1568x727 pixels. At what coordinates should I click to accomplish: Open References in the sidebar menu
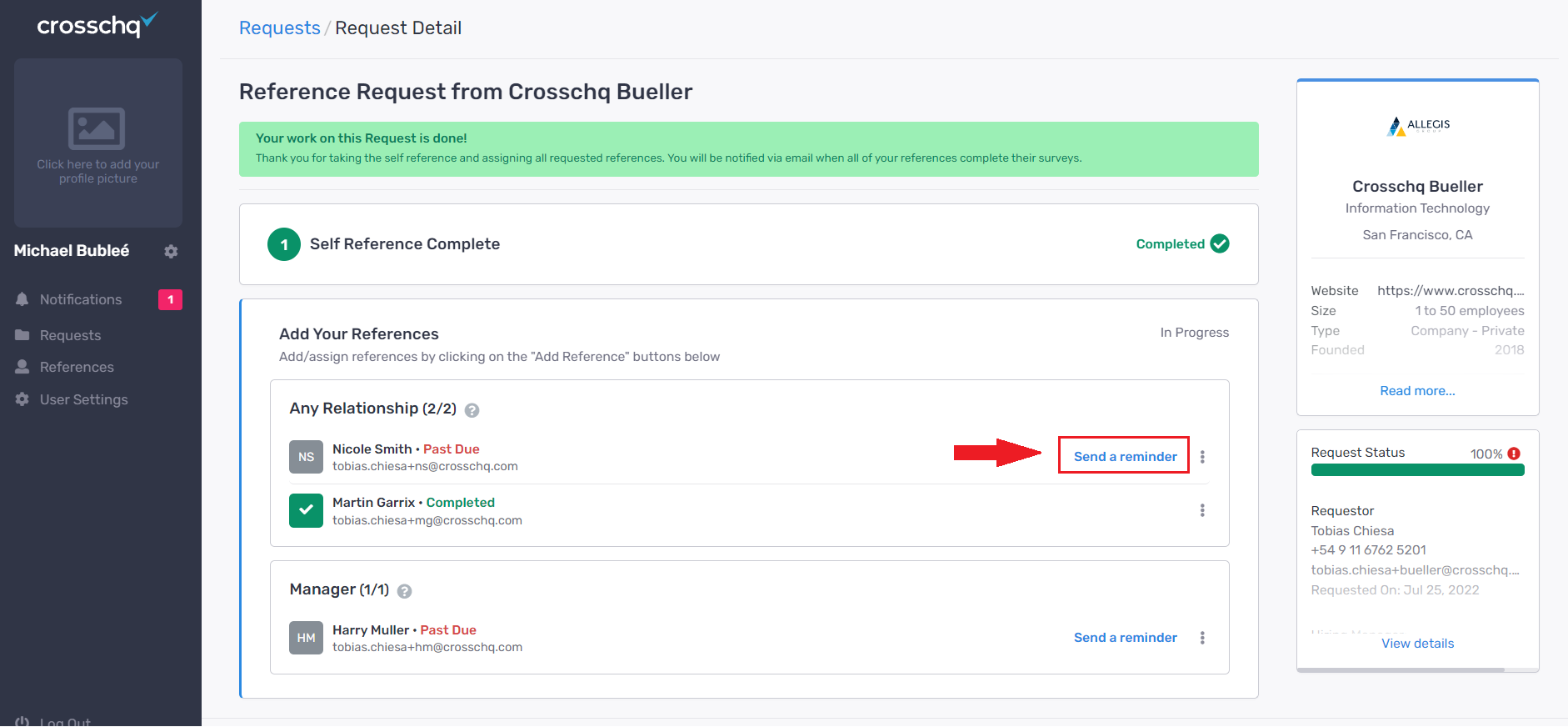coord(77,367)
